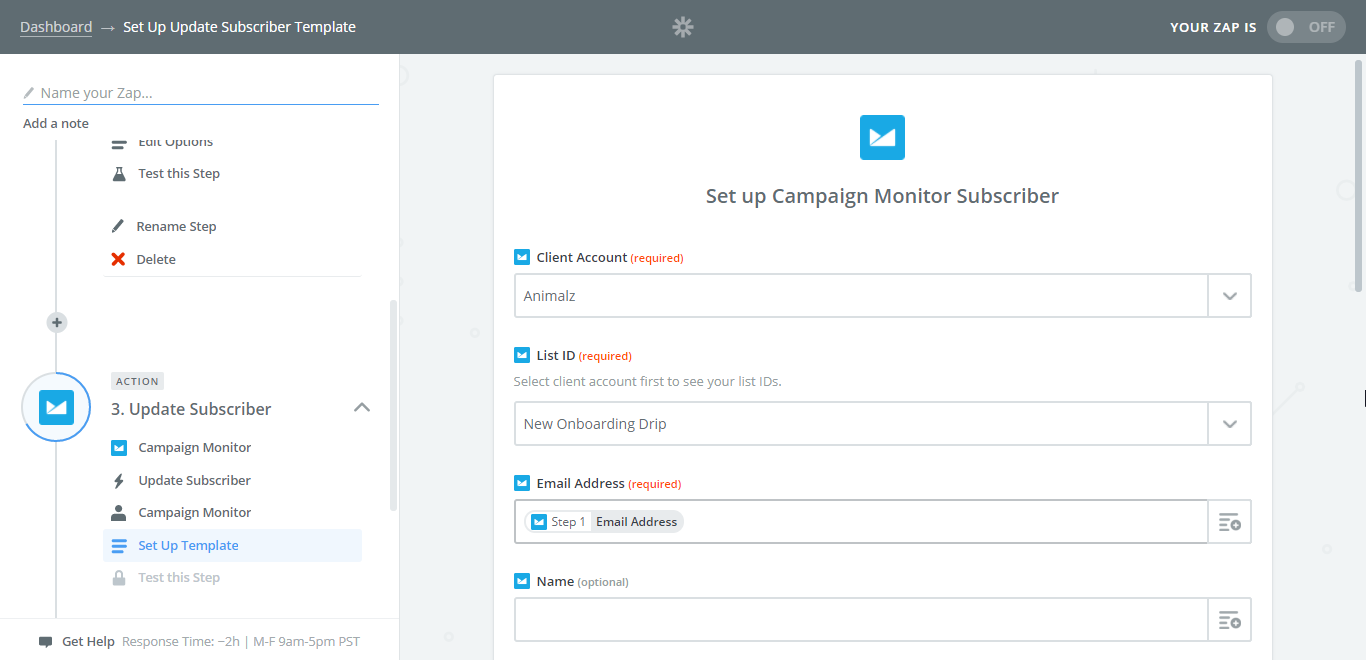Click Get Help
This screenshot has width=1366, height=660.
coord(88,642)
